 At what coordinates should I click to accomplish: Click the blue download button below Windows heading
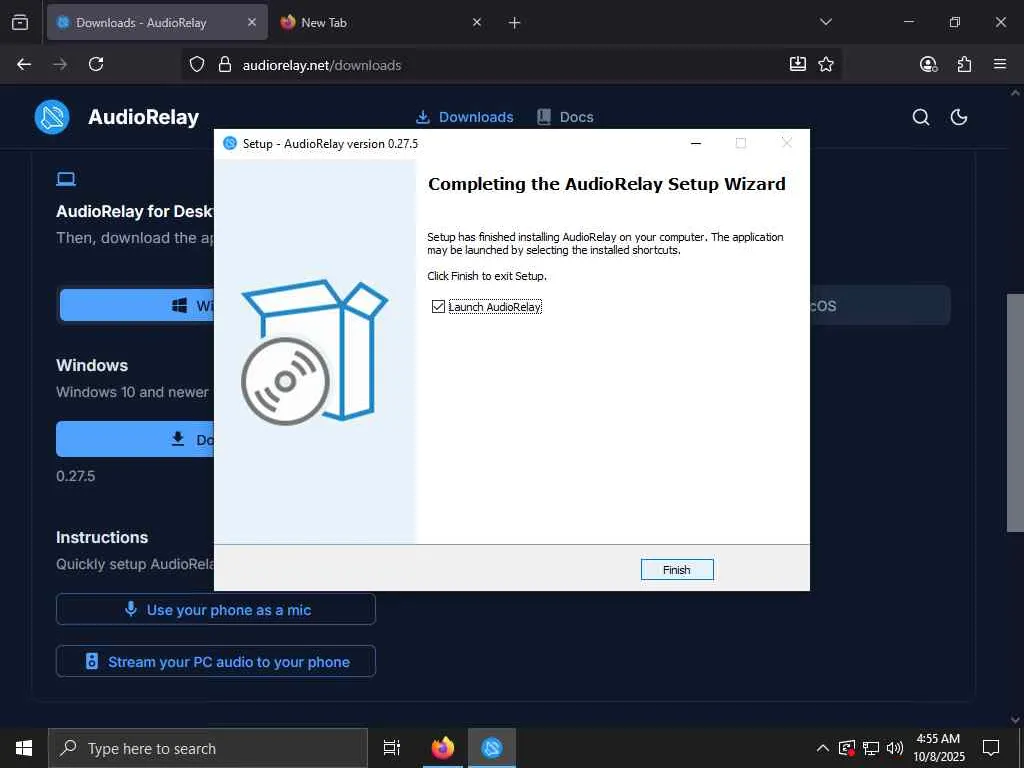(x=135, y=439)
